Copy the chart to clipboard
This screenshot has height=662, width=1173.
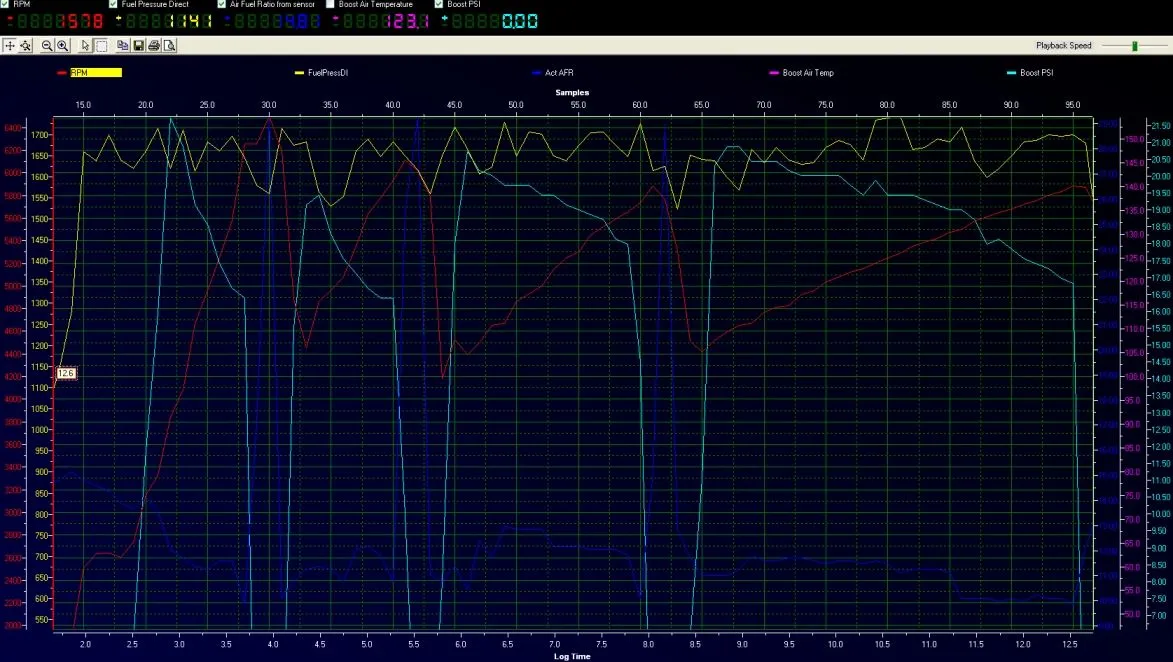click(122, 46)
